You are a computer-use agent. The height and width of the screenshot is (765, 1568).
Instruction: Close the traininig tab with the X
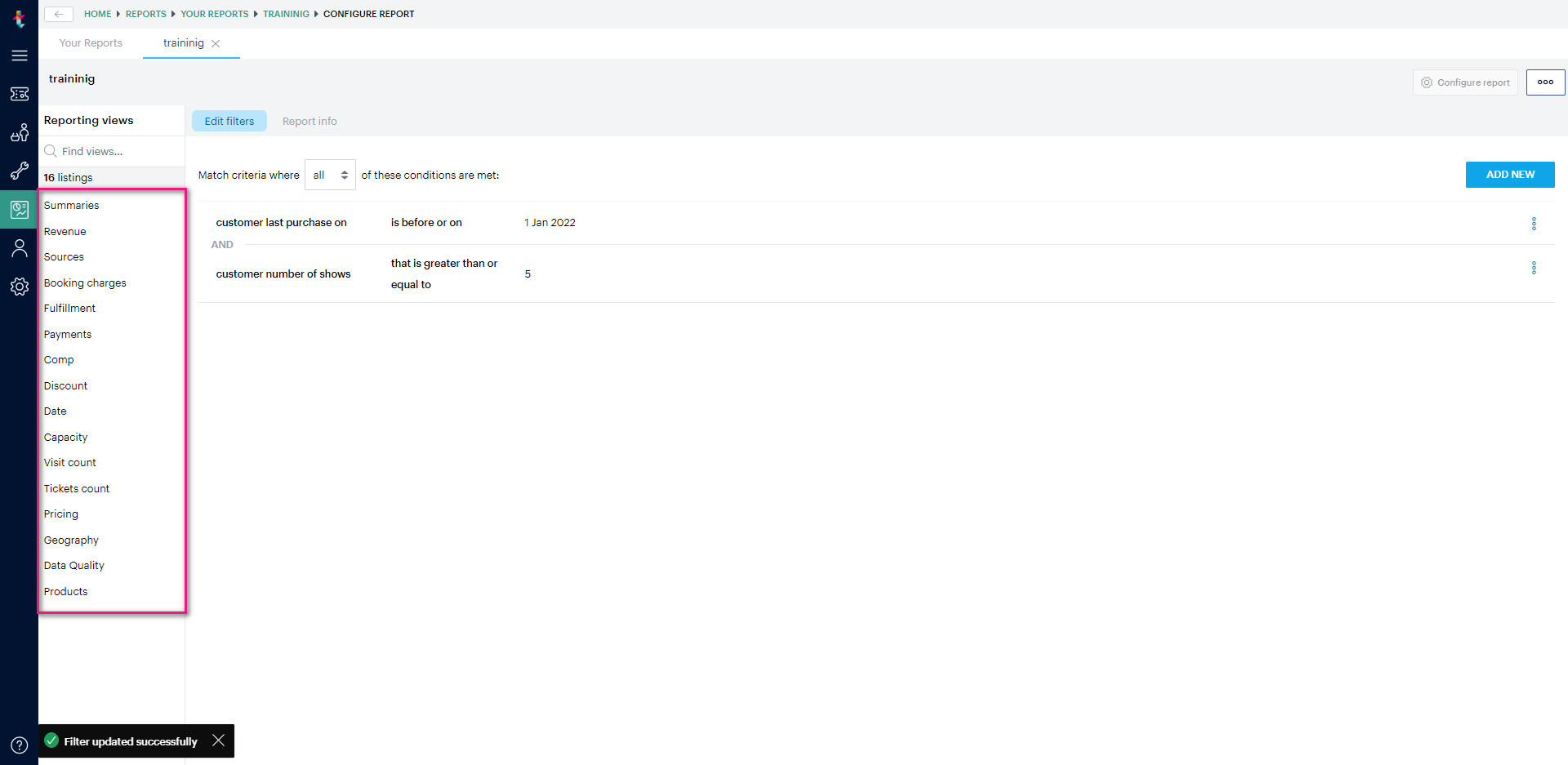click(x=216, y=44)
